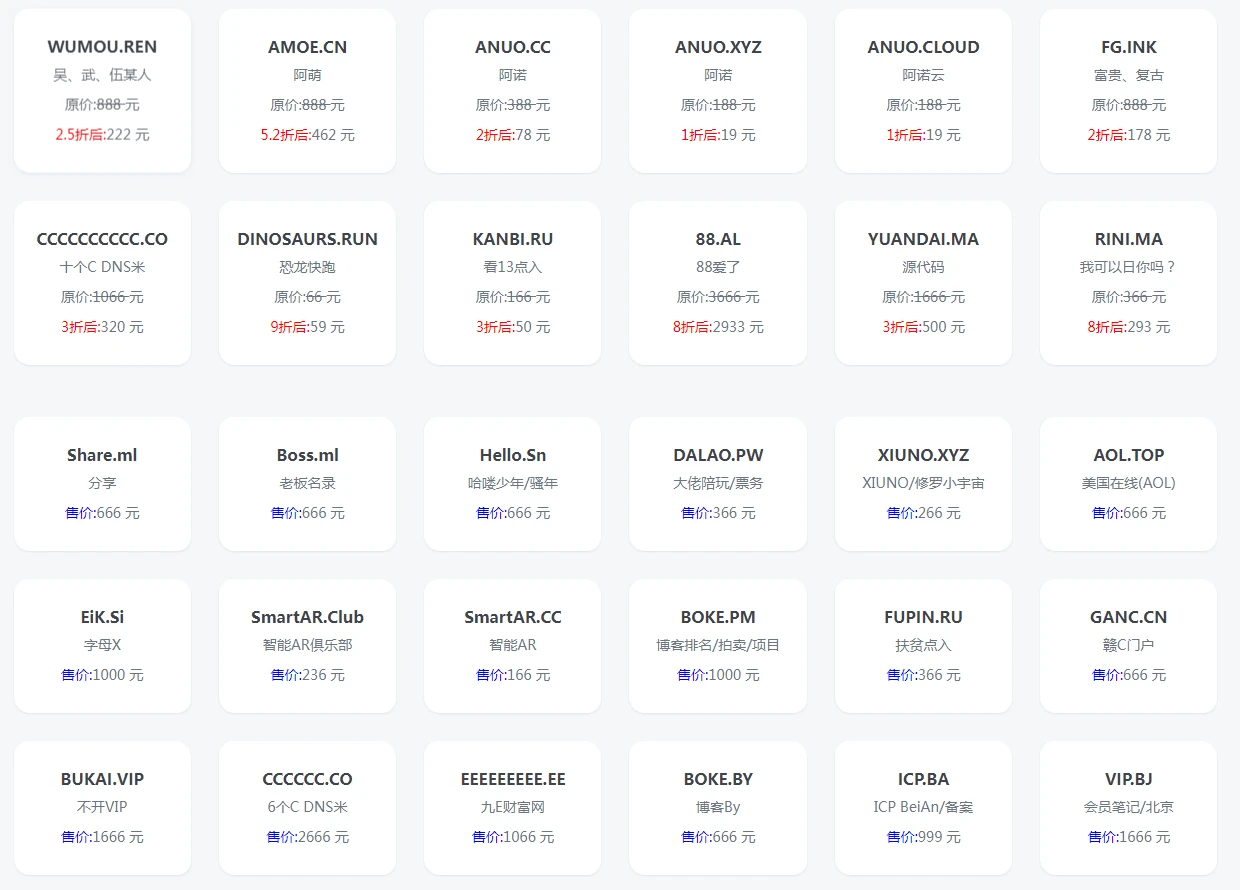Open the FG.INK domain listing
Viewport: 1240px width, 890px height.
(x=1128, y=91)
